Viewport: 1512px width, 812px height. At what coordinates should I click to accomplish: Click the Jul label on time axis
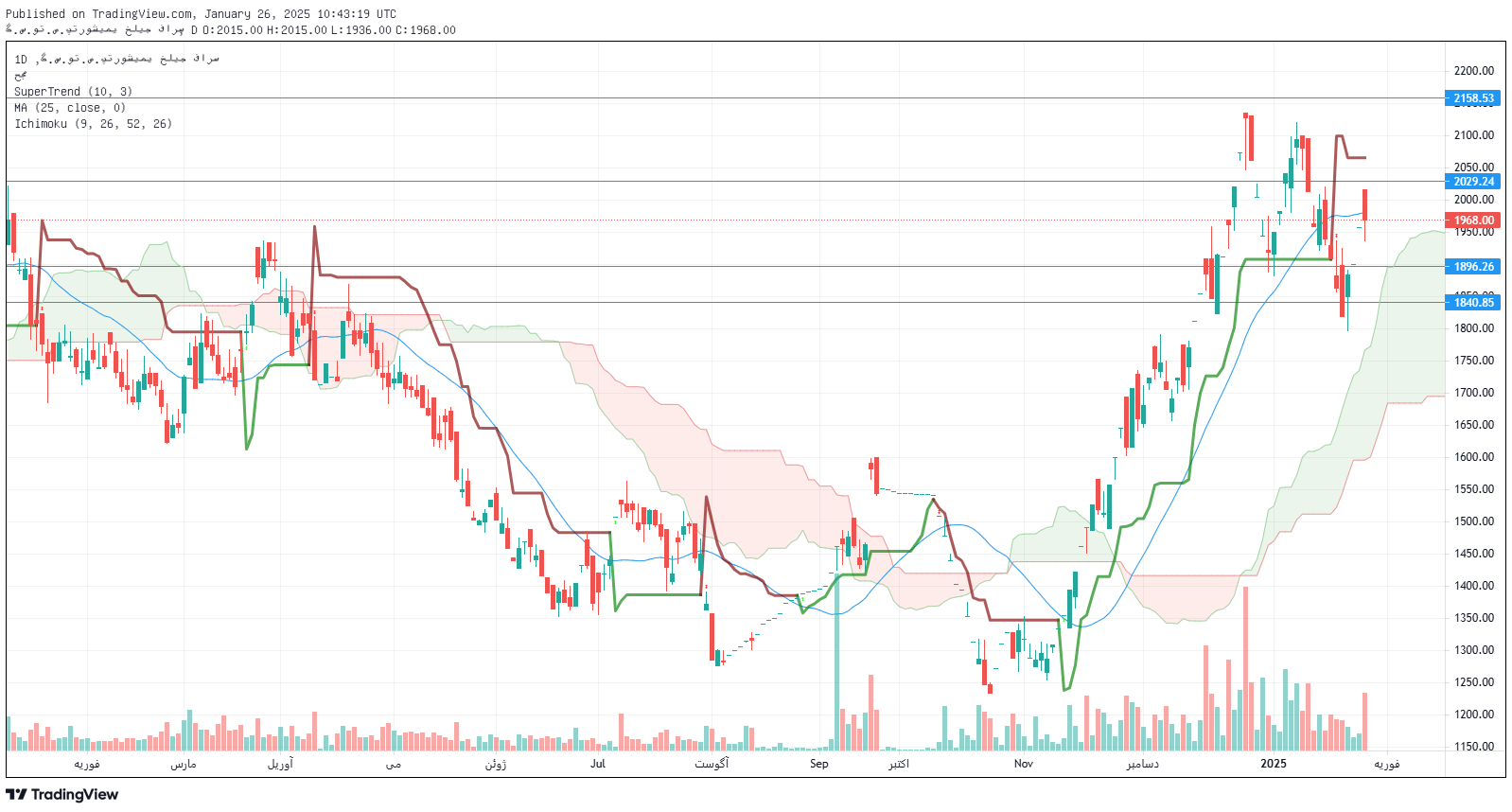[x=598, y=764]
